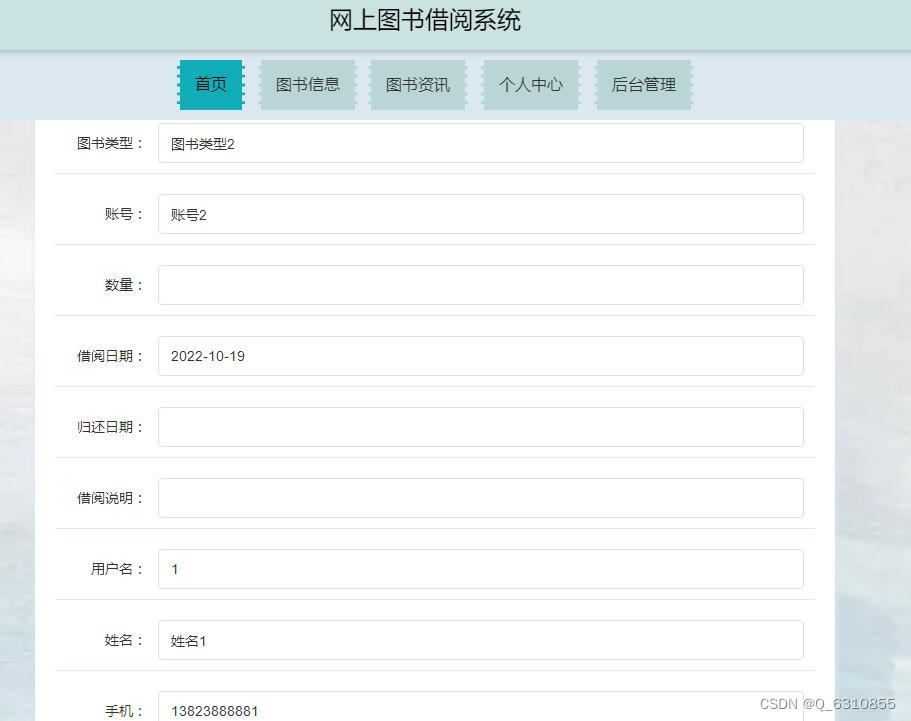Open the 图书信息 tab
The height and width of the screenshot is (721, 911).
(x=307, y=84)
